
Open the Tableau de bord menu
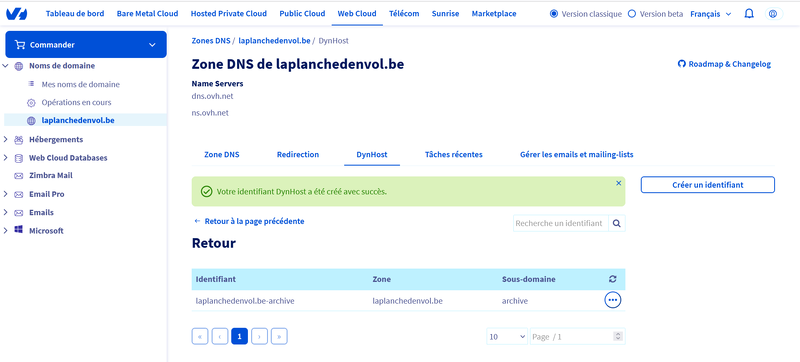coord(75,14)
